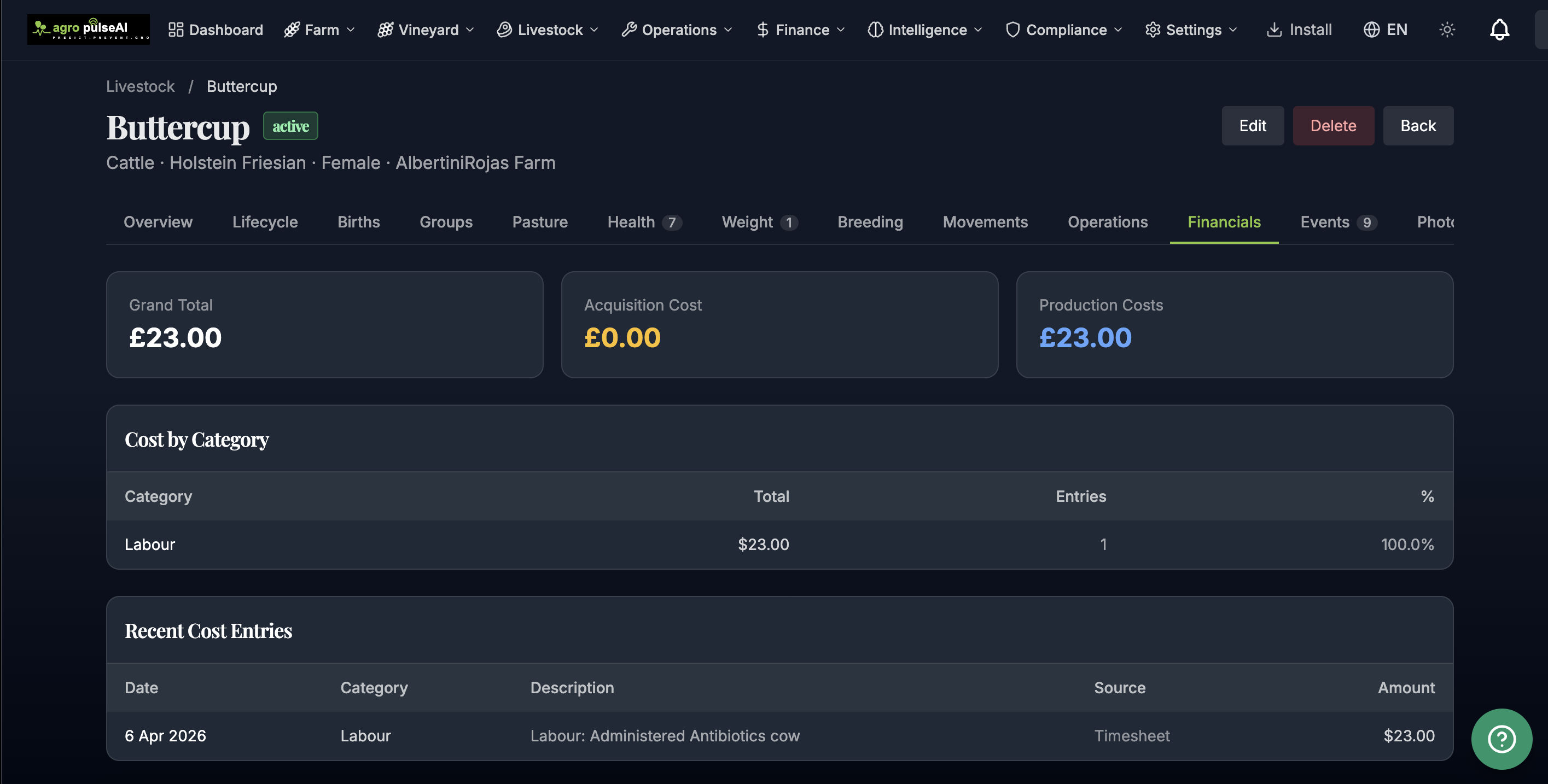
Task: Switch to the Lifecycle tab
Action: (x=265, y=223)
